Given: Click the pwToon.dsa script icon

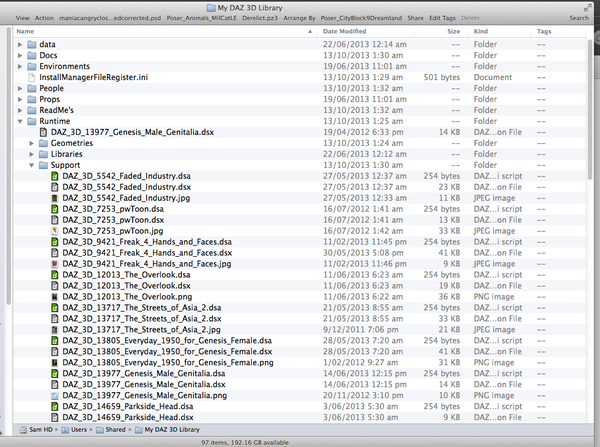Looking at the screenshot, I should tap(55, 209).
